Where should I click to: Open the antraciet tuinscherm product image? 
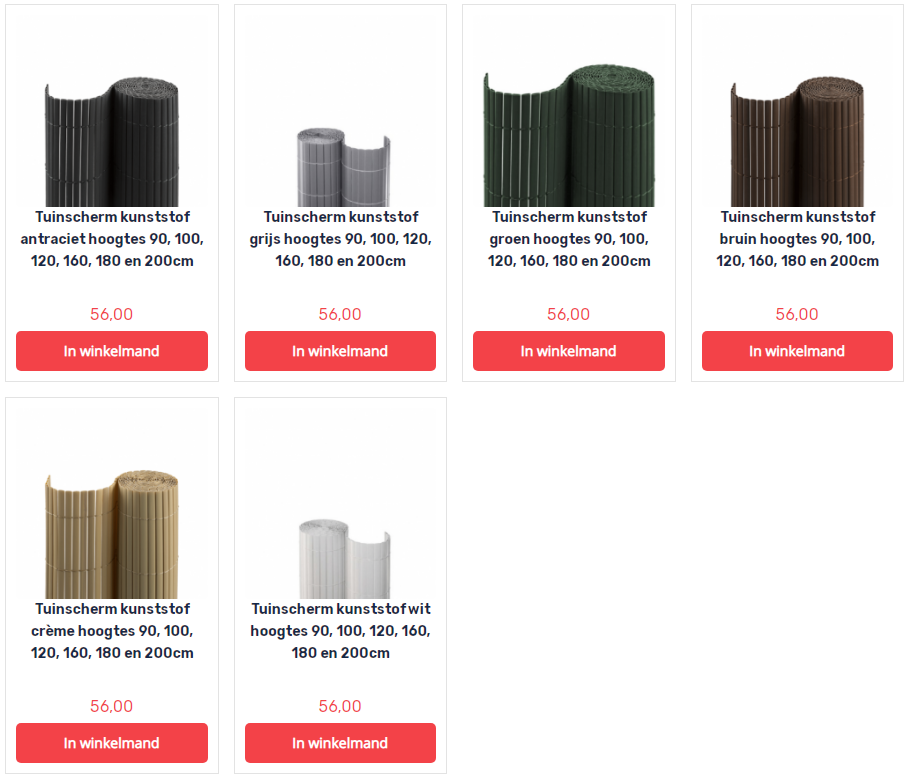(112, 111)
